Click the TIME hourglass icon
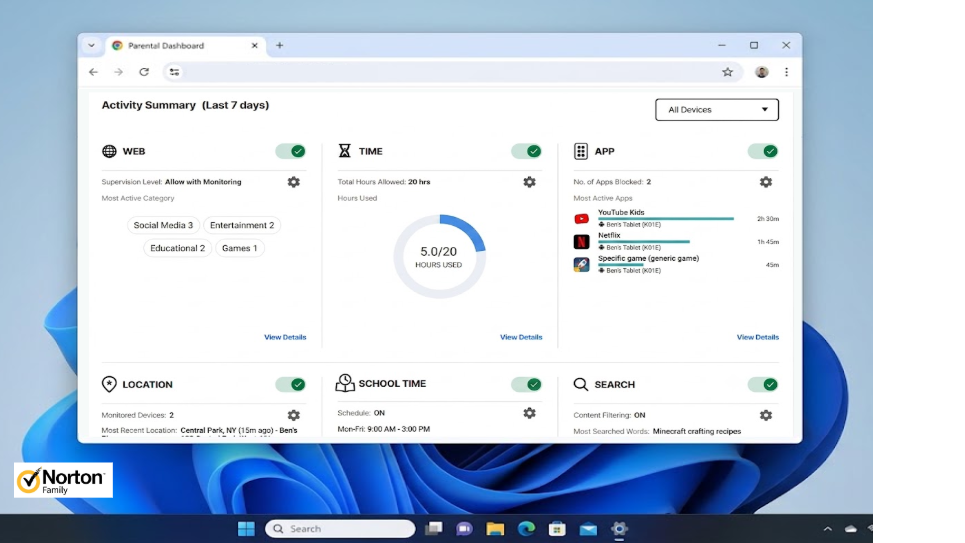Image resolution: width=965 pixels, height=543 pixels. tap(345, 151)
